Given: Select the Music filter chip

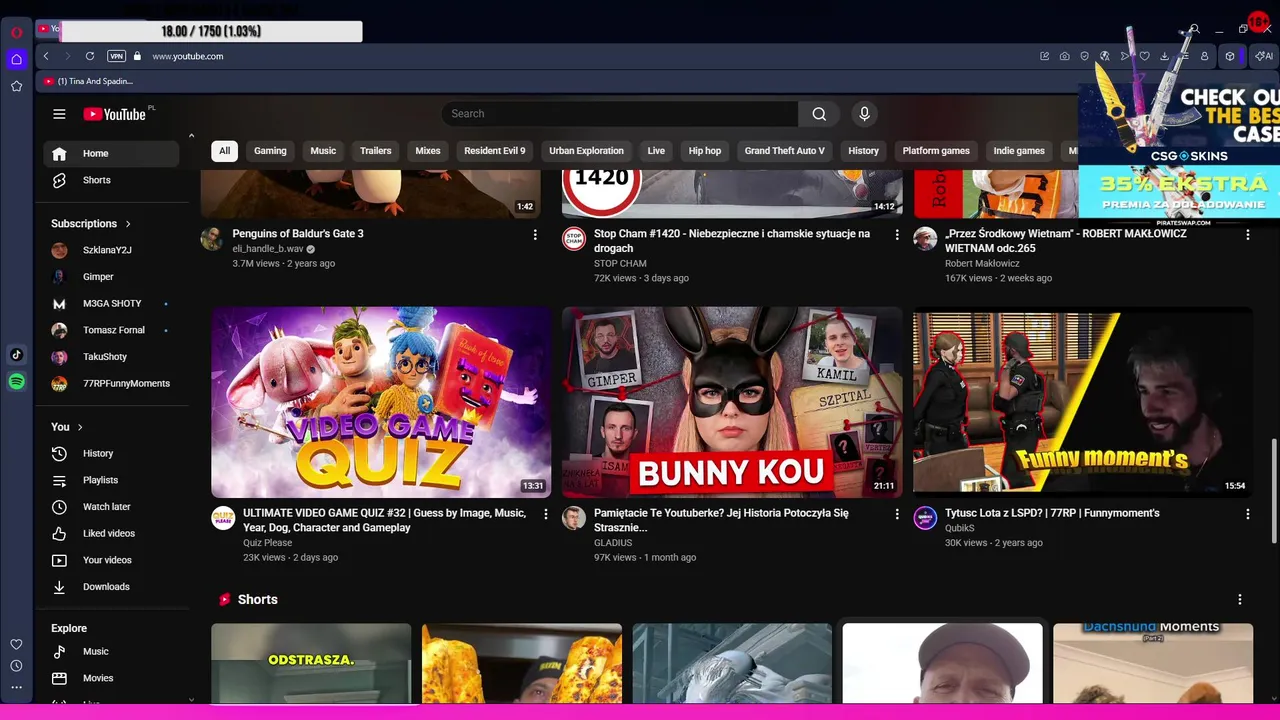Looking at the screenshot, I should point(323,151).
